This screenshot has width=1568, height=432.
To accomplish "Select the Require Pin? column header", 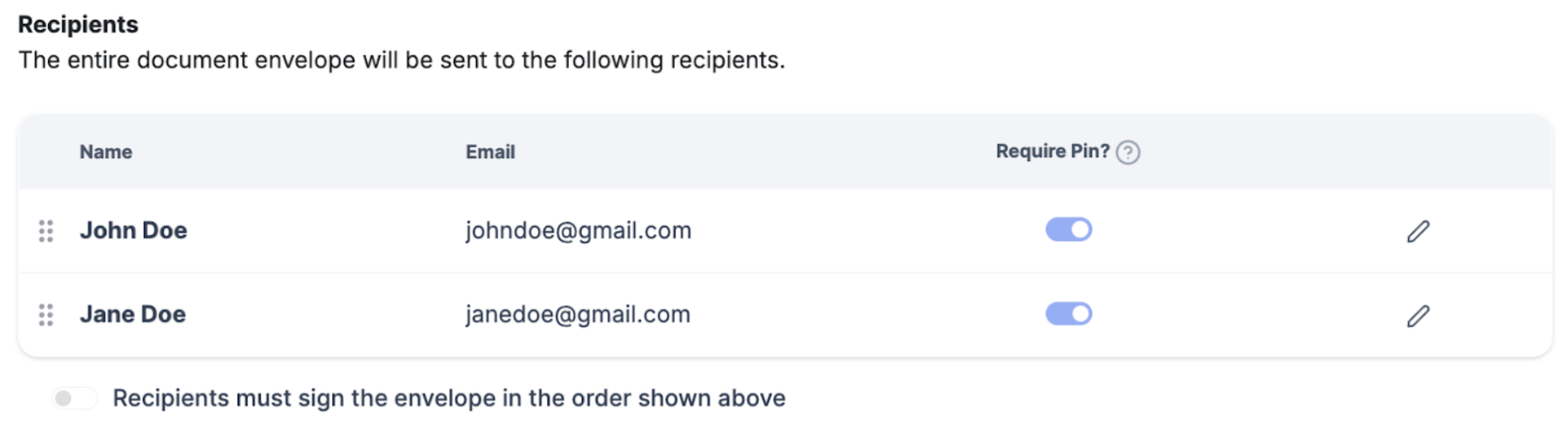I will (1052, 151).
